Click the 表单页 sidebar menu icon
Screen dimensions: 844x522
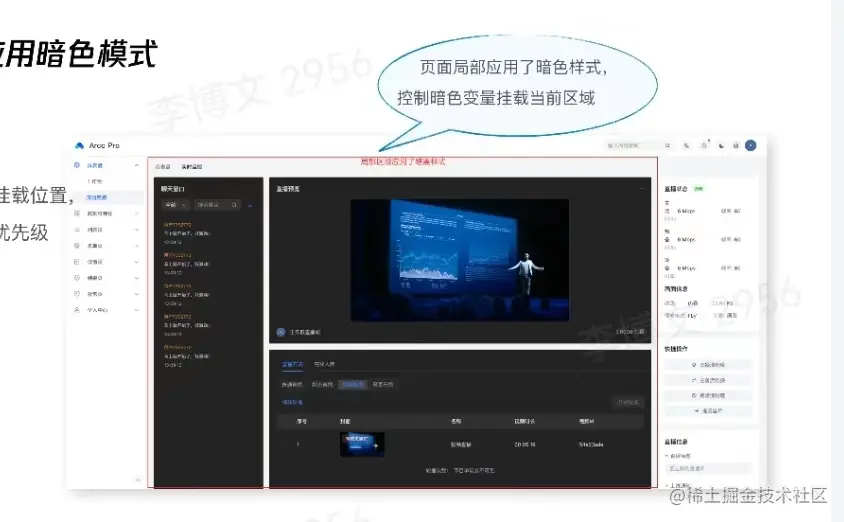[x=77, y=246]
